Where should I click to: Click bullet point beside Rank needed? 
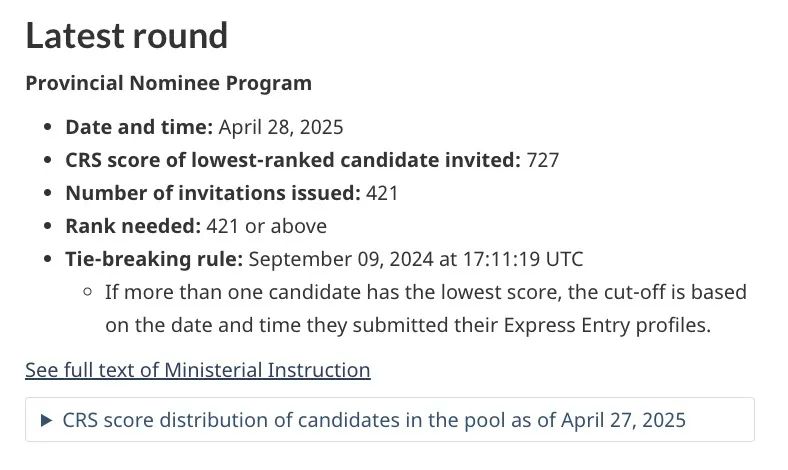(47, 227)
